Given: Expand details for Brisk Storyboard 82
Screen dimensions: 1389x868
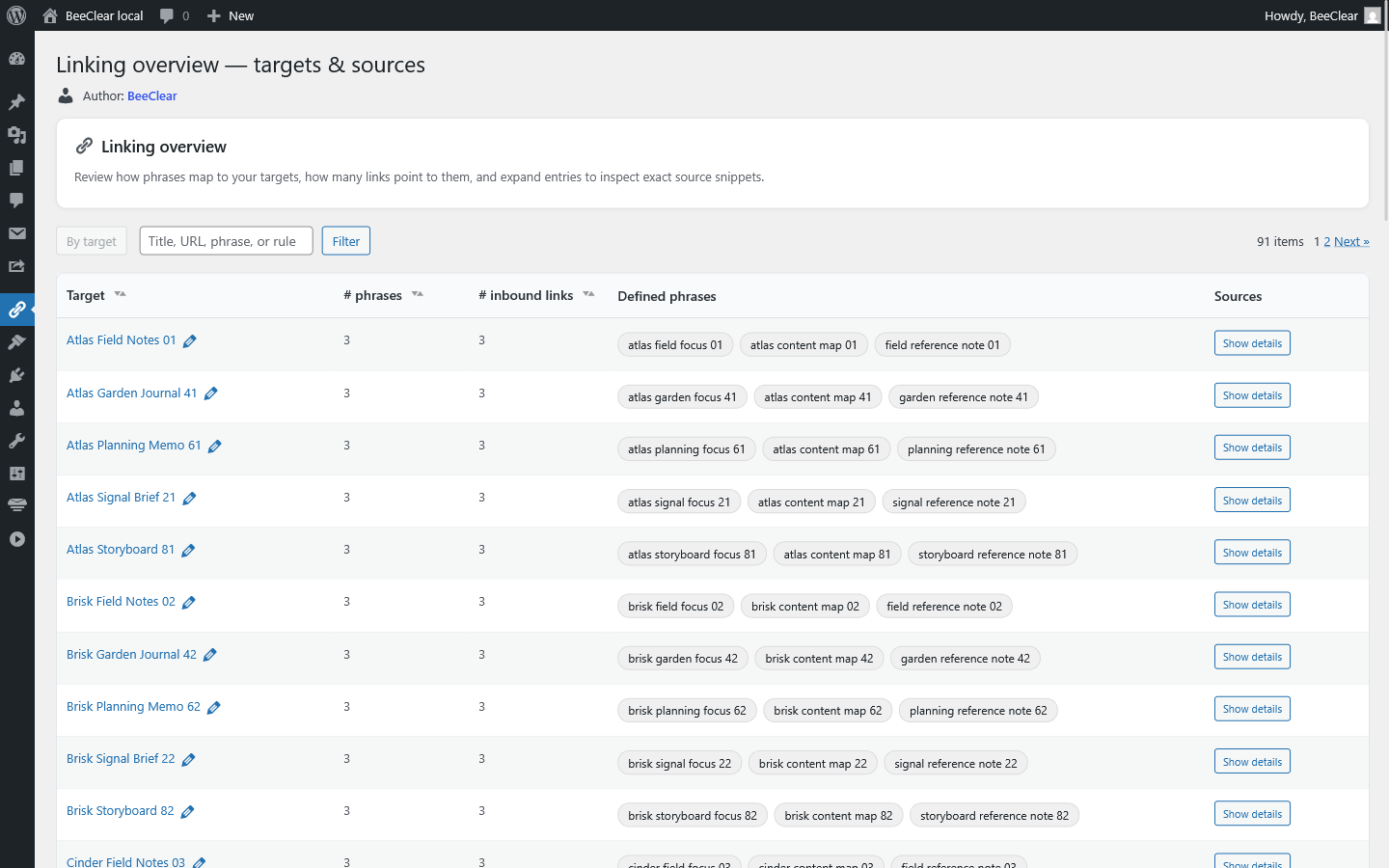Looking at the screenshot, I should click(1251, 813).
